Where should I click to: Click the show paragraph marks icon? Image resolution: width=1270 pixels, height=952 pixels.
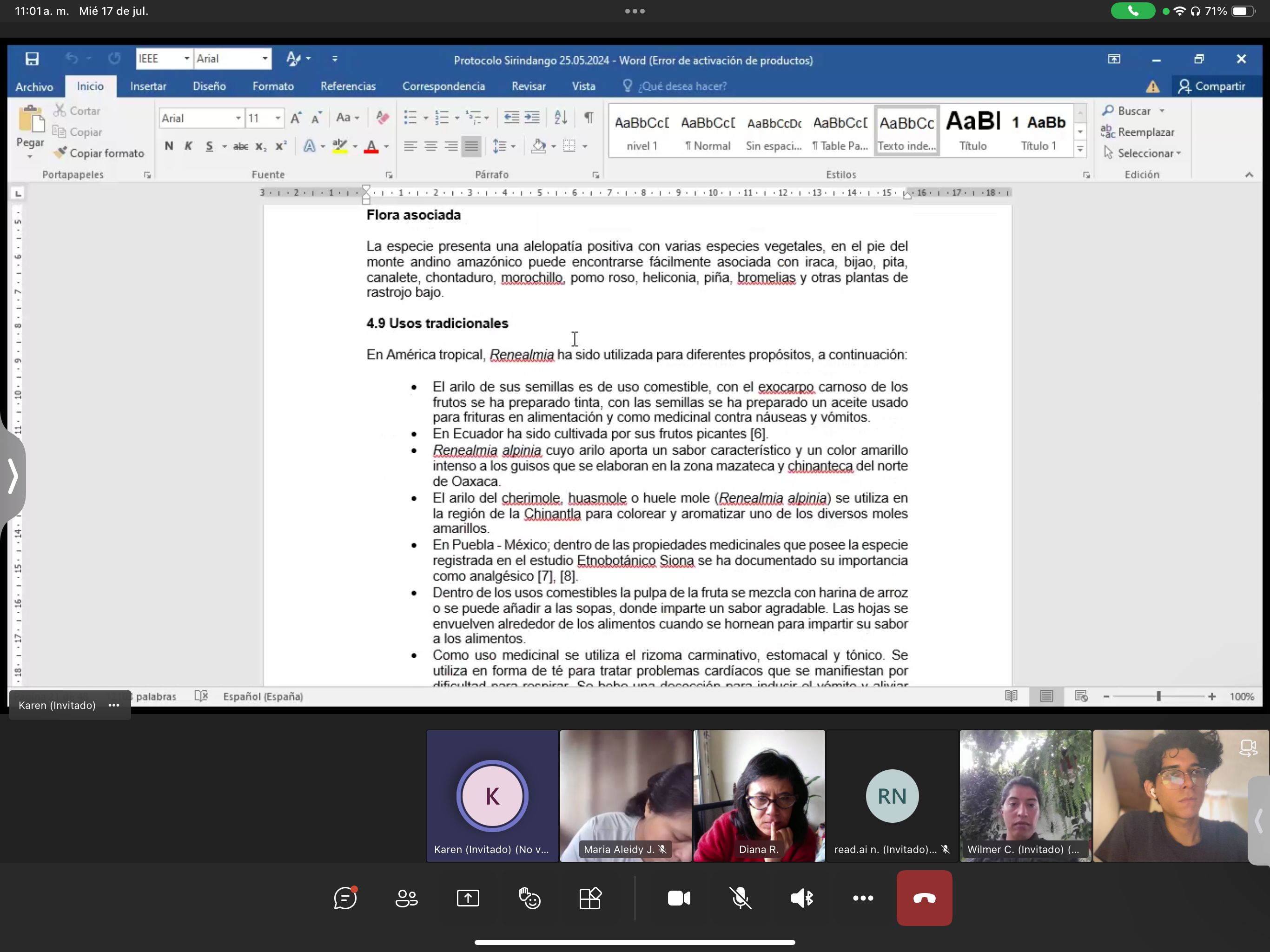(589, 118)
